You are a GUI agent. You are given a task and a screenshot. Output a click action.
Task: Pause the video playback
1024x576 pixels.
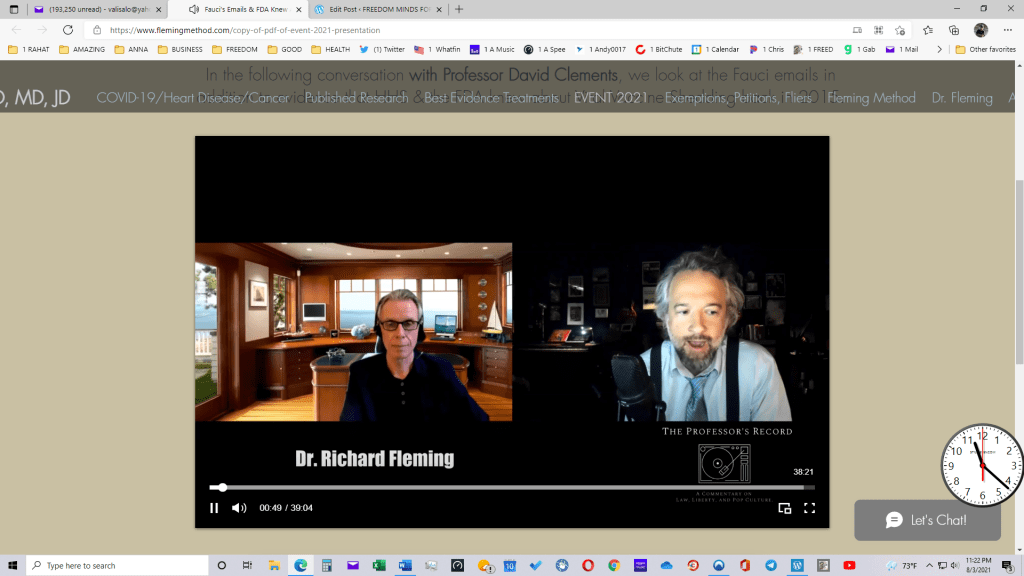click(x=214, y=508)
